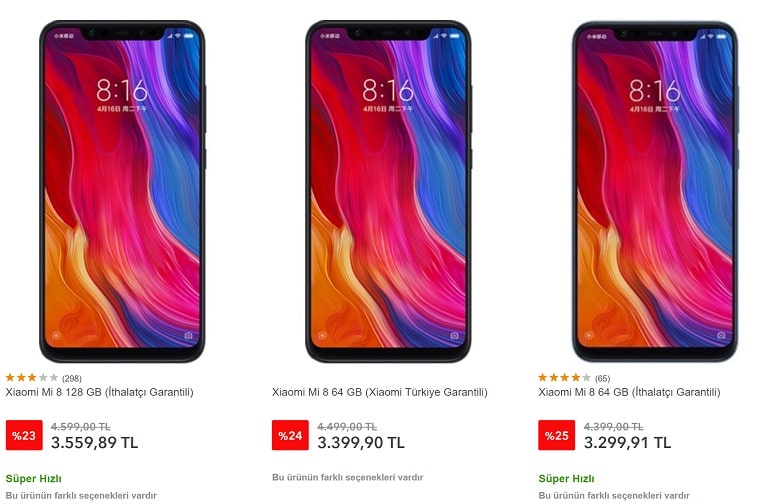The height and width of the screenshot is (504, 760).
Task: Click Süper Hızlı label under the third phone
Action: [566, 479]
